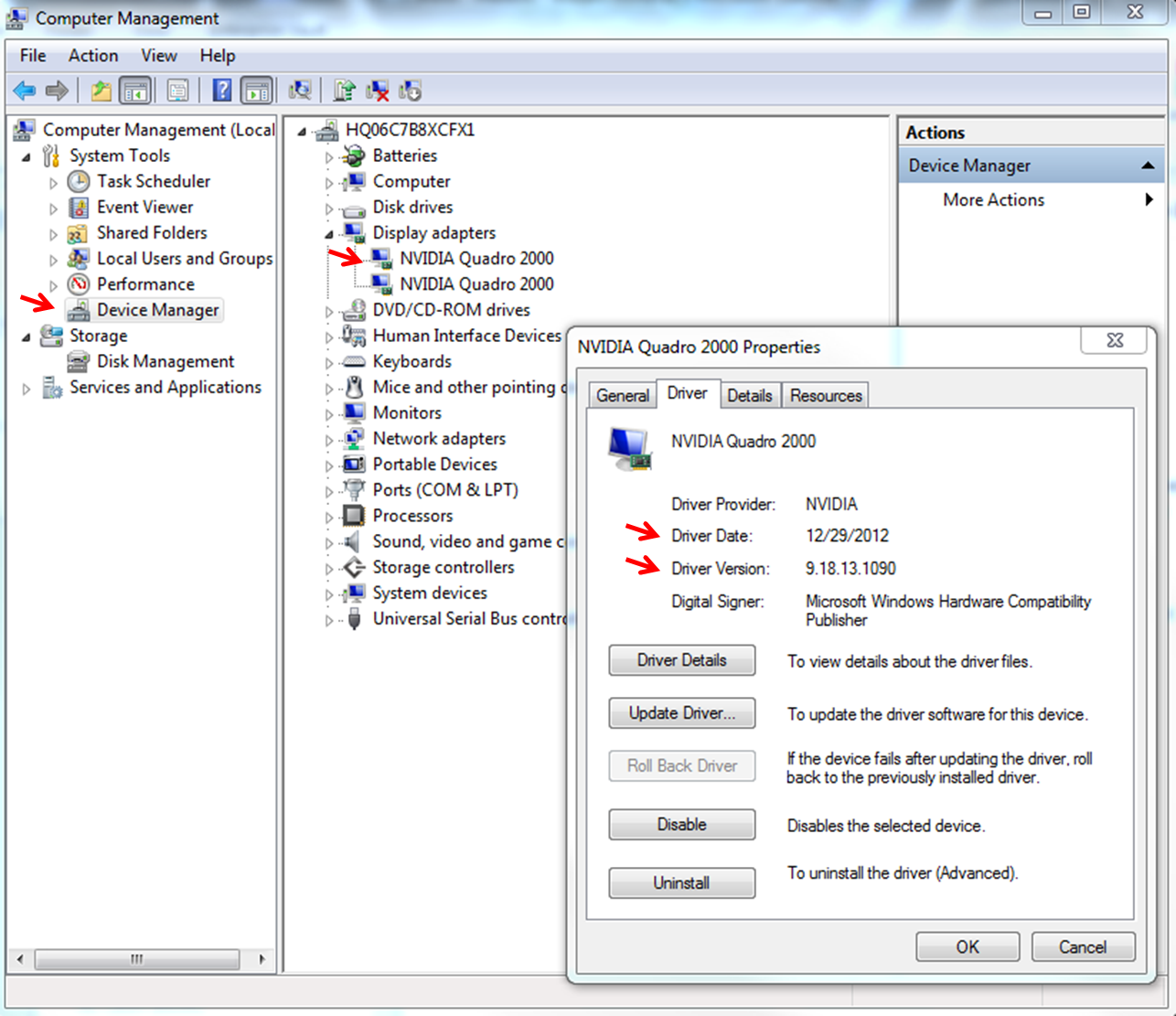Click the Uninstall button

pos(682,882)
